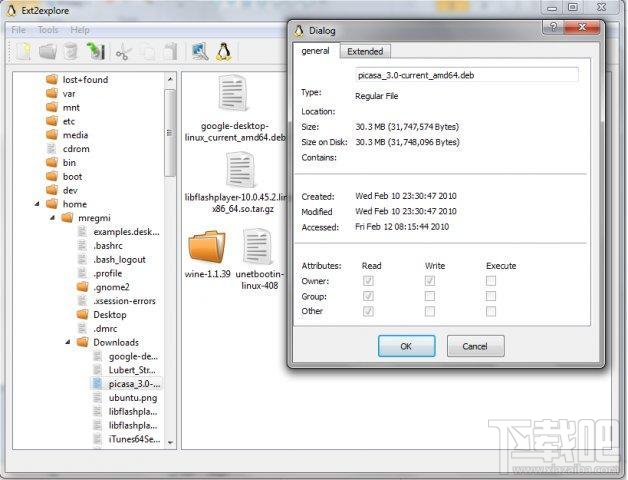
Task: Toggle the Other Write checkbox
Action: point(430,311)
